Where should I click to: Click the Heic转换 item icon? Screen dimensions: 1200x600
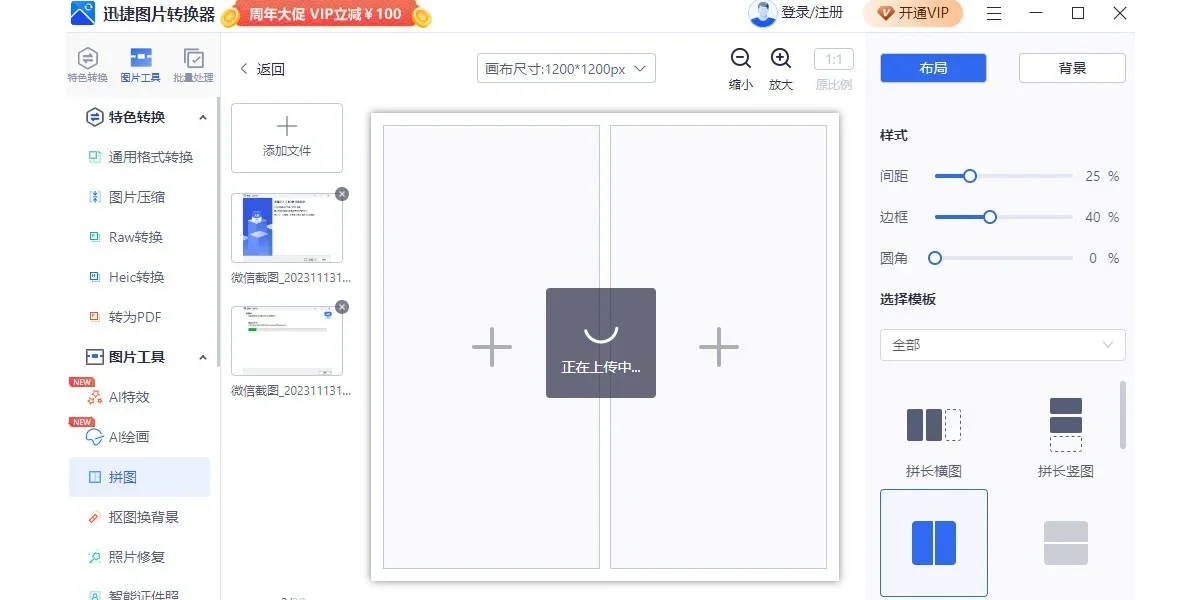tap(95, 277)
